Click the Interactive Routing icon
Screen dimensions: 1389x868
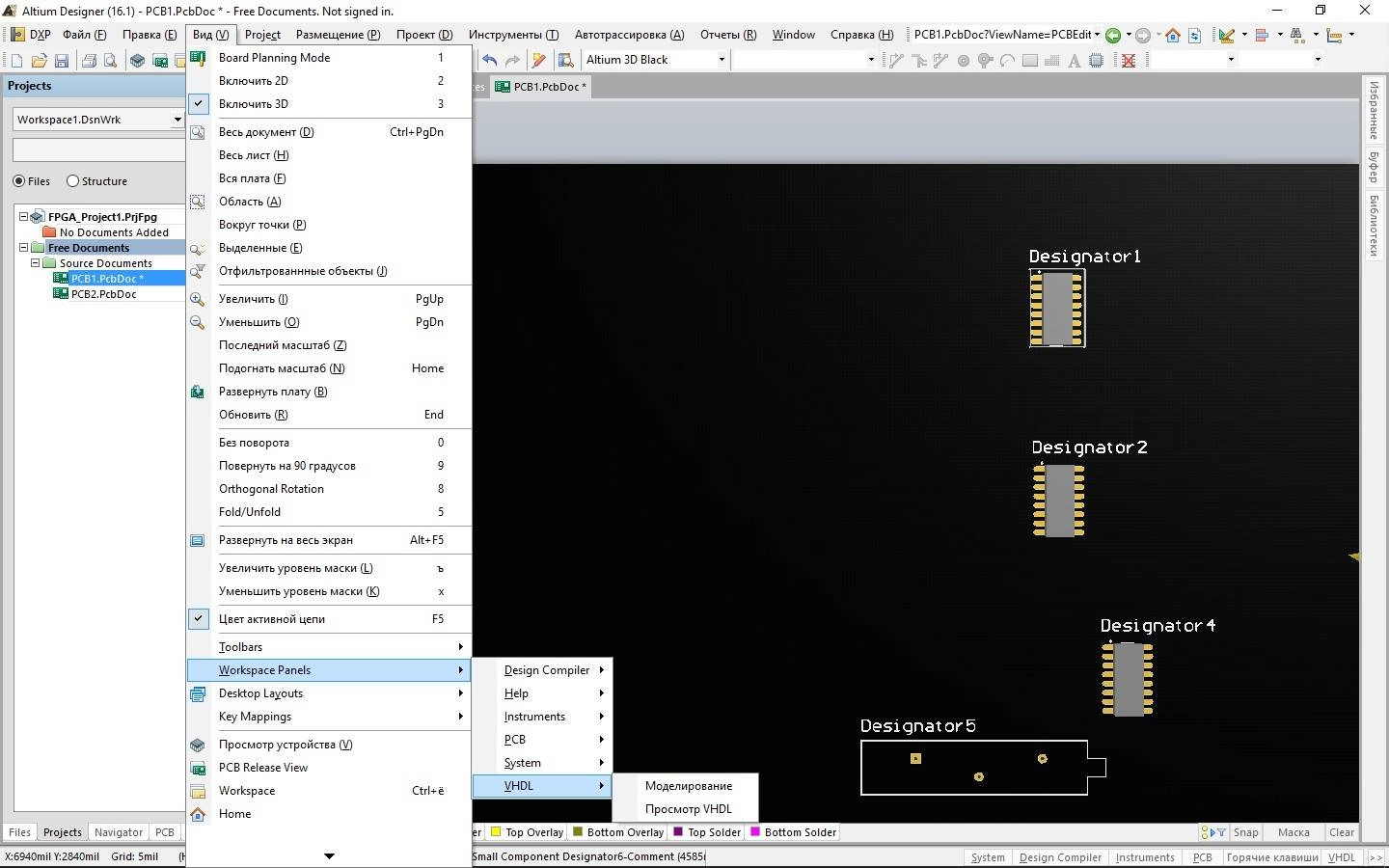(896, 60)
